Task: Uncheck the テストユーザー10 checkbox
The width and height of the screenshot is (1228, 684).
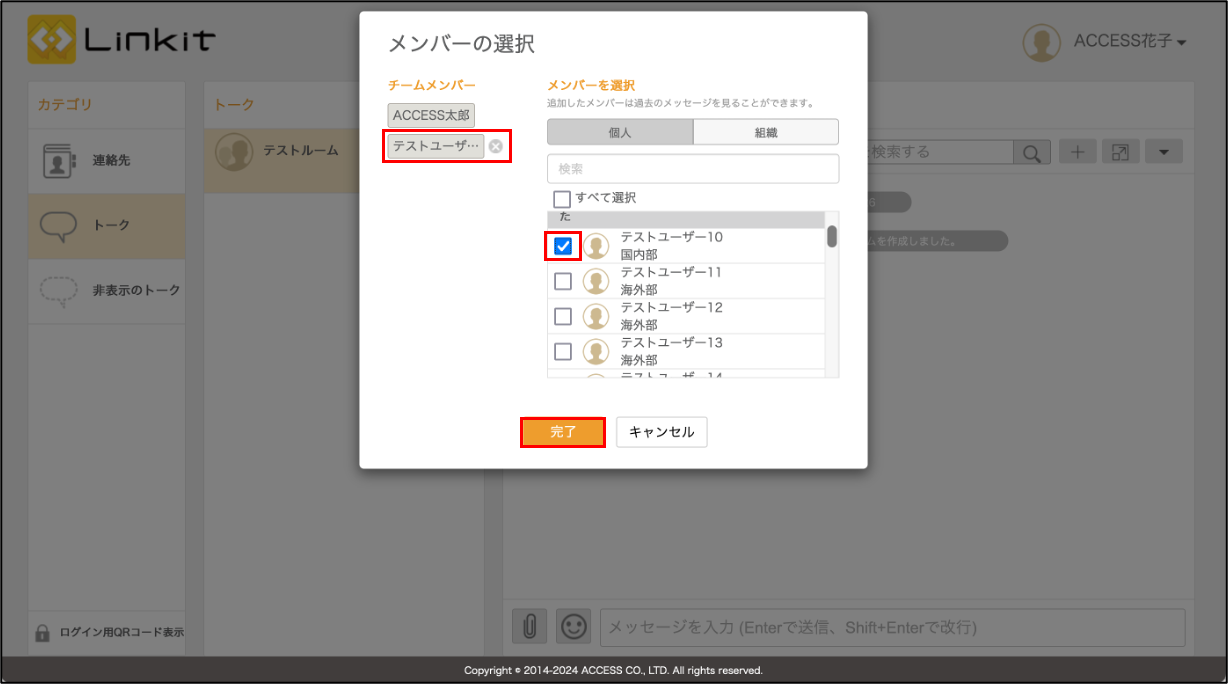Action: pos(563,246)
